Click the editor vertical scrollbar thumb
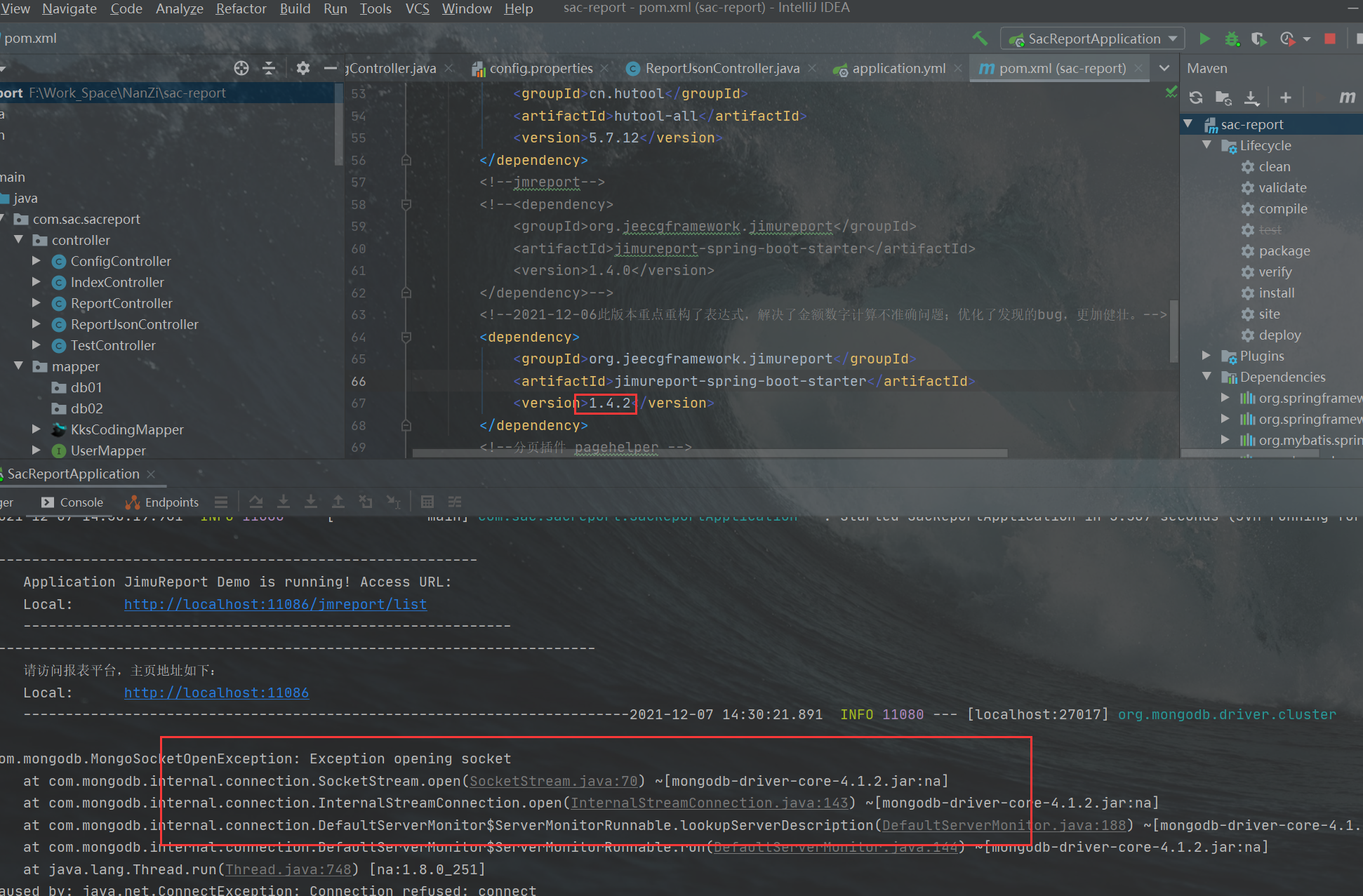 pos(1173,330)
